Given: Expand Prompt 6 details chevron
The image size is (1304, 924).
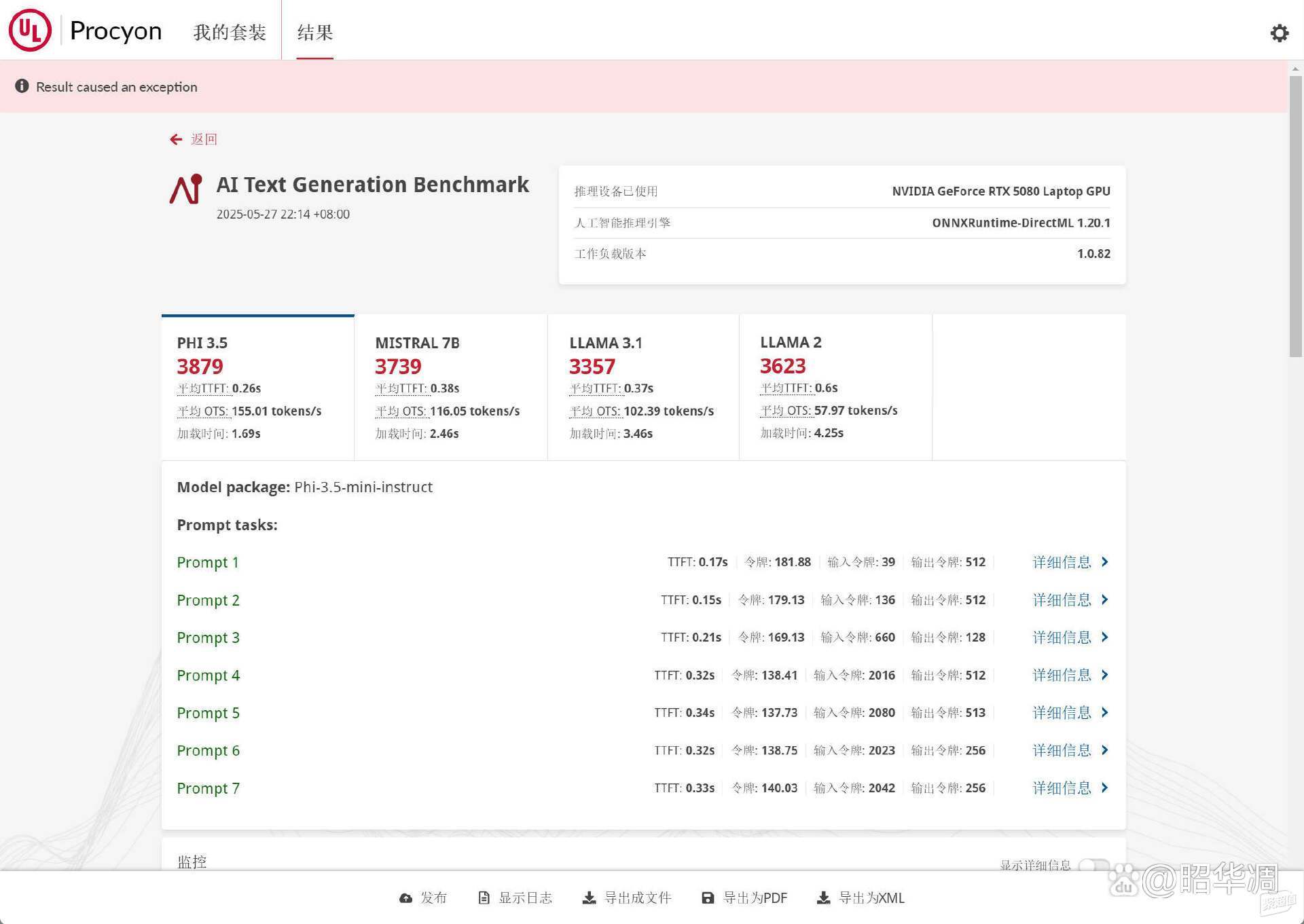Looking at the screenshot, I should 1105,750.
